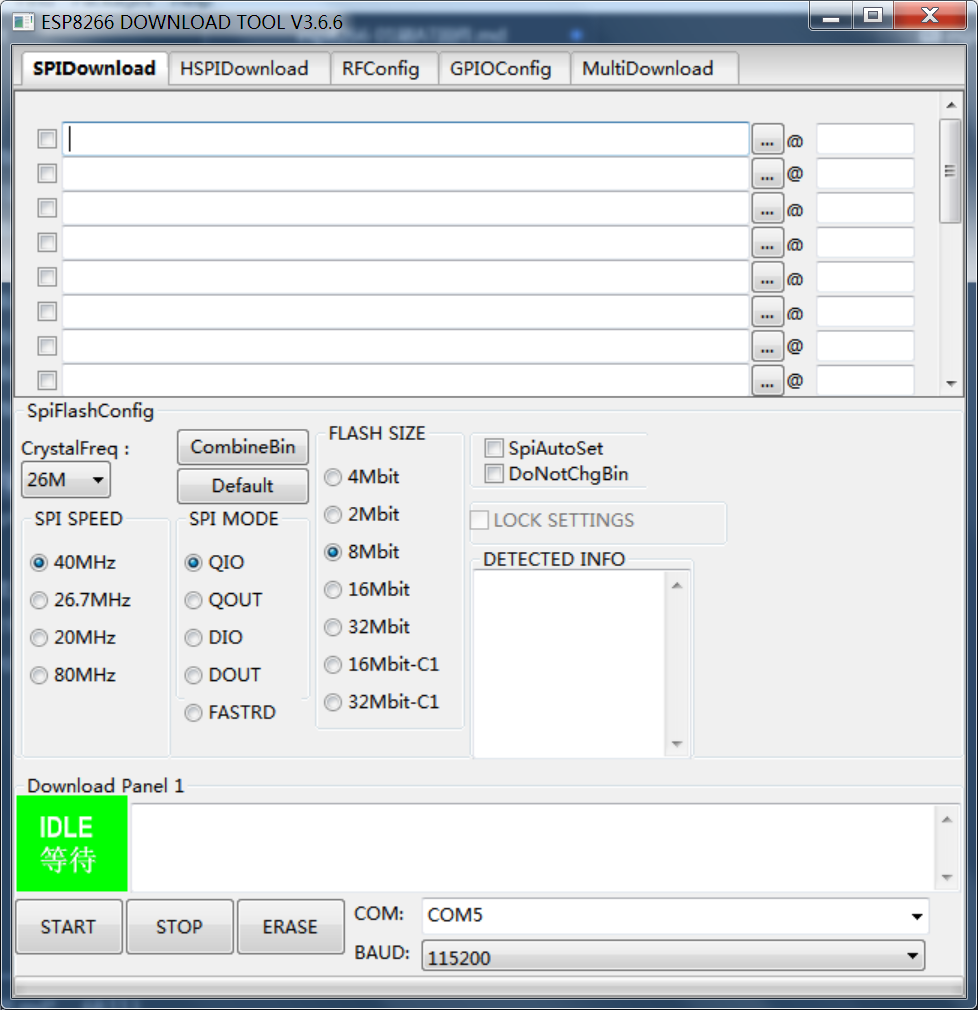Browse file with eighth row's ... button
The width and height of the screenshot is (978, 1010).
point(767,381)
